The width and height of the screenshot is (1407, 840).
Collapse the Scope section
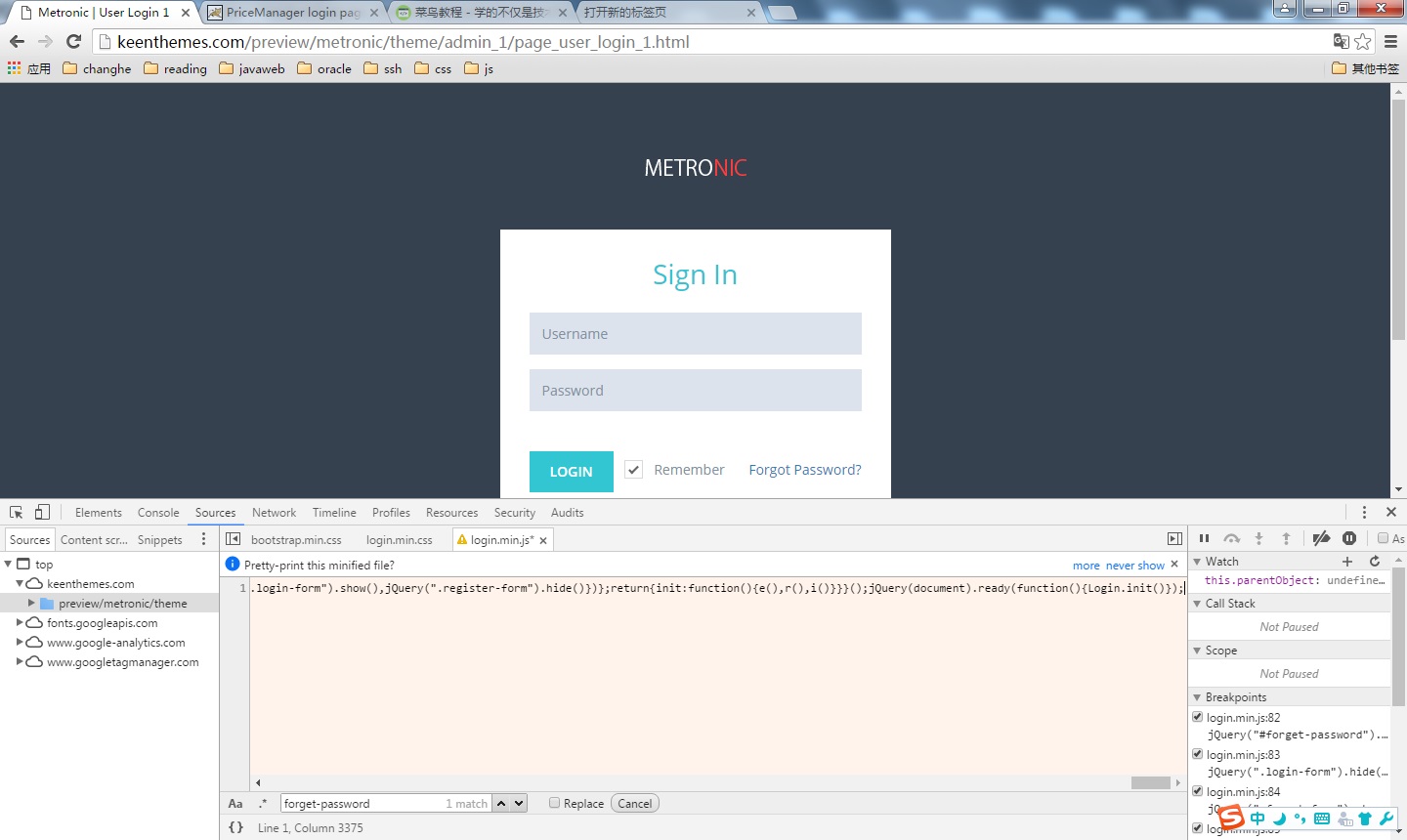point(1198,651)
